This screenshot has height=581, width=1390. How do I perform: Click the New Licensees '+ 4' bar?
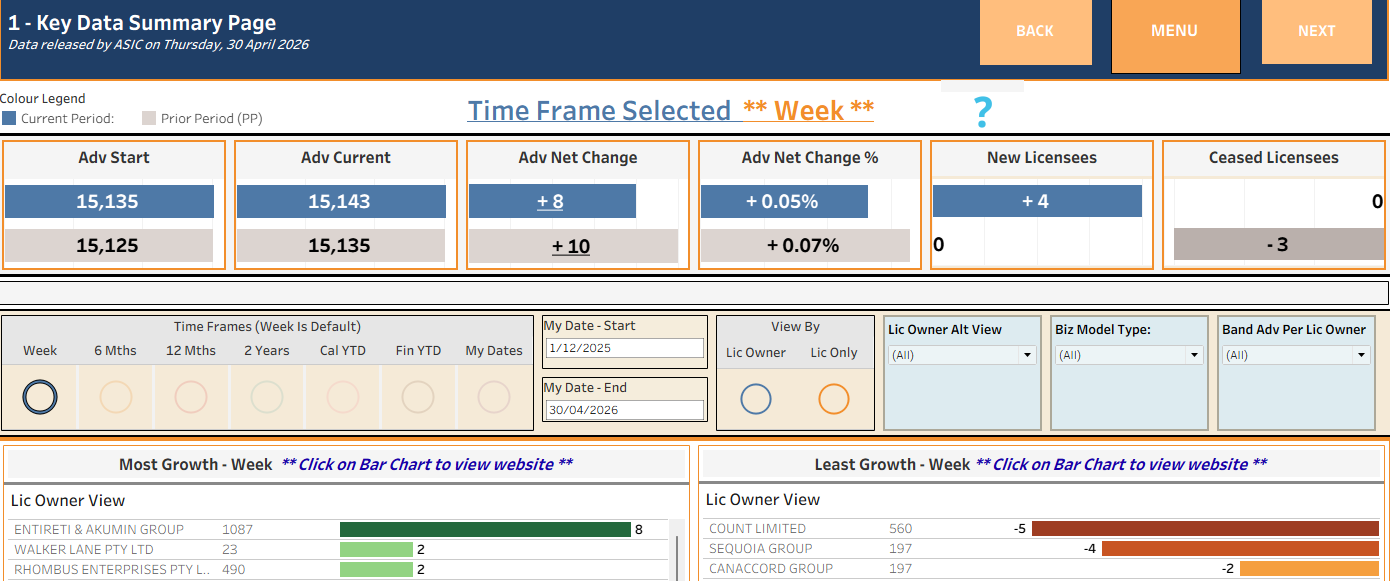(1037, 201)
